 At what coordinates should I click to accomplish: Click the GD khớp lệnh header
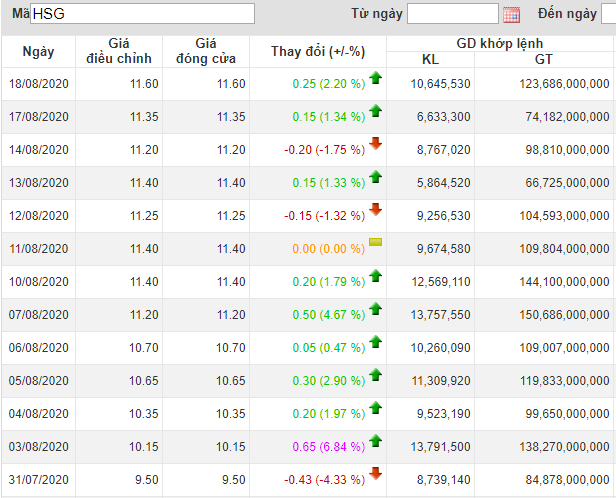point(500,43)
